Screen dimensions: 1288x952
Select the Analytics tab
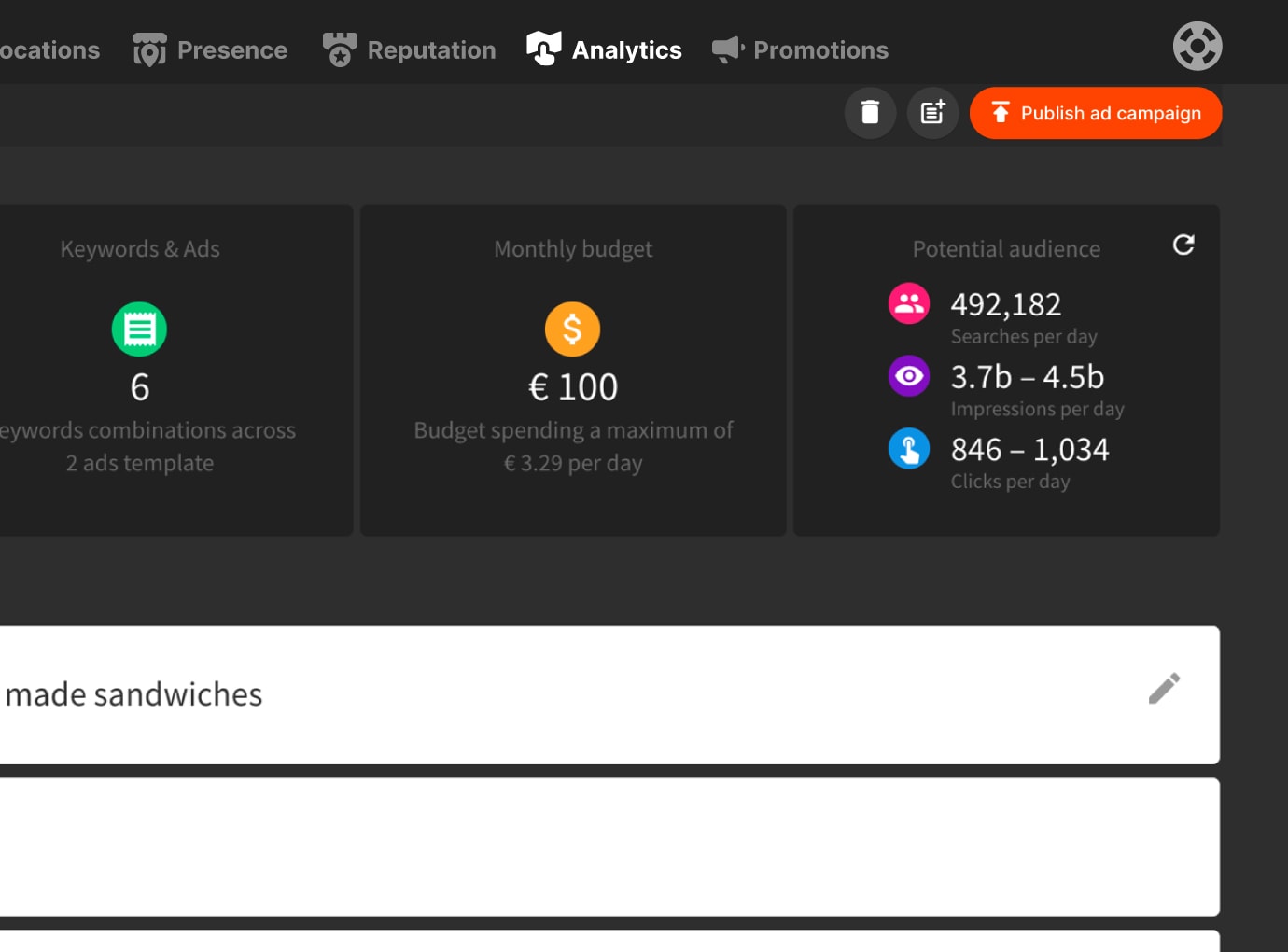(605, 50)
